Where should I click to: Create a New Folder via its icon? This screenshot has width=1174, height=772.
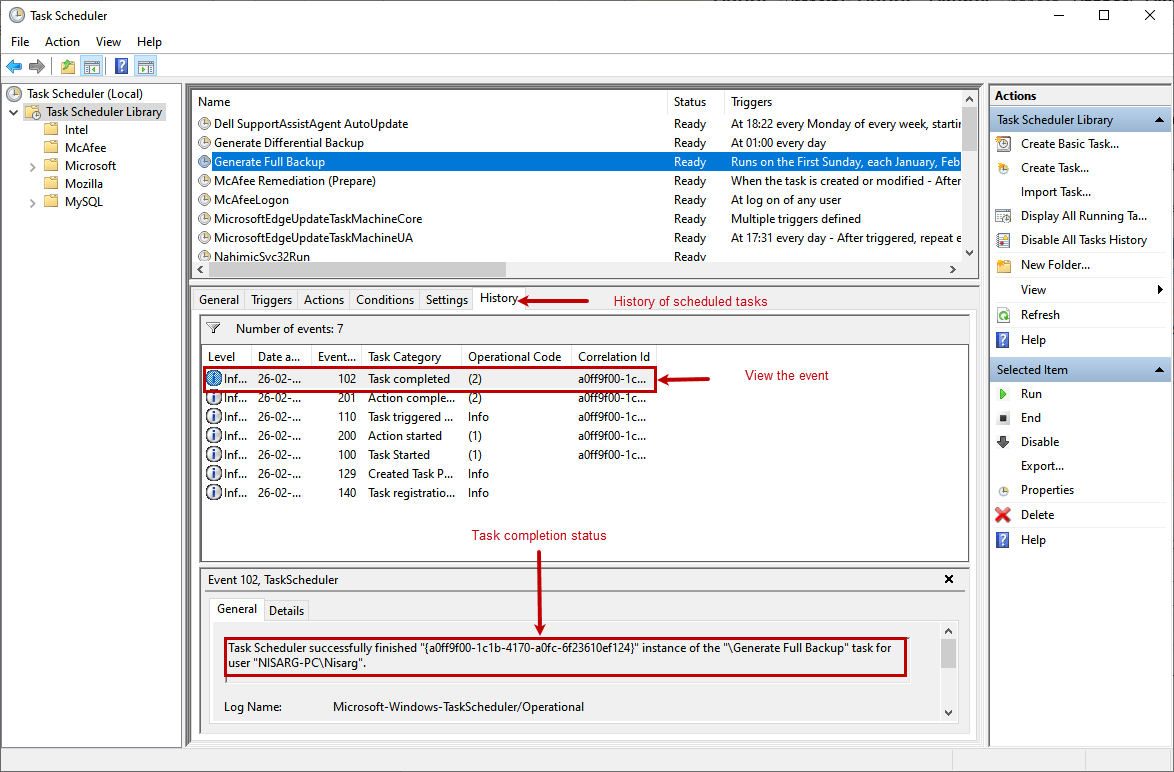[1001, 264]
